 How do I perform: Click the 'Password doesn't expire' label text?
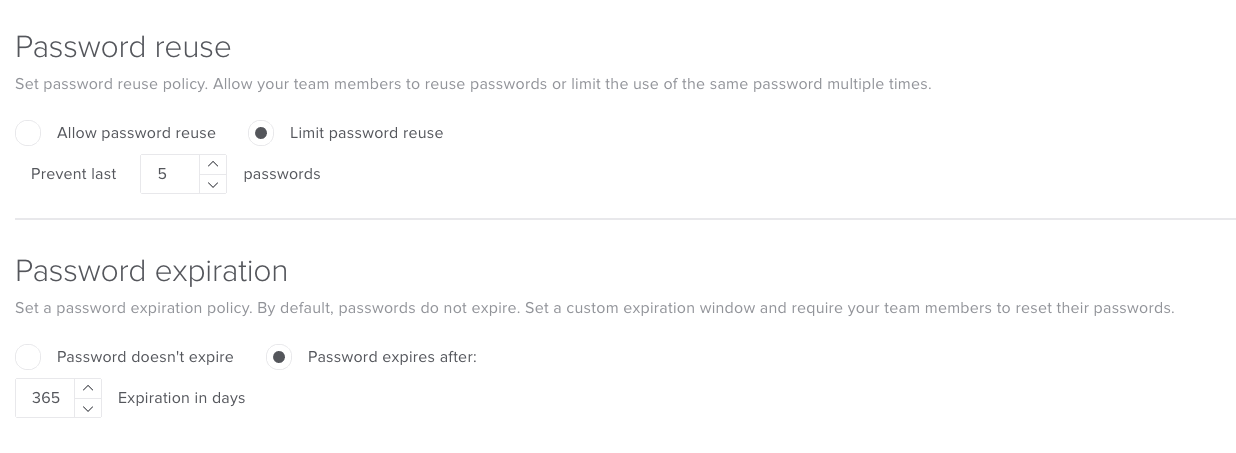[x=145, y=357]
